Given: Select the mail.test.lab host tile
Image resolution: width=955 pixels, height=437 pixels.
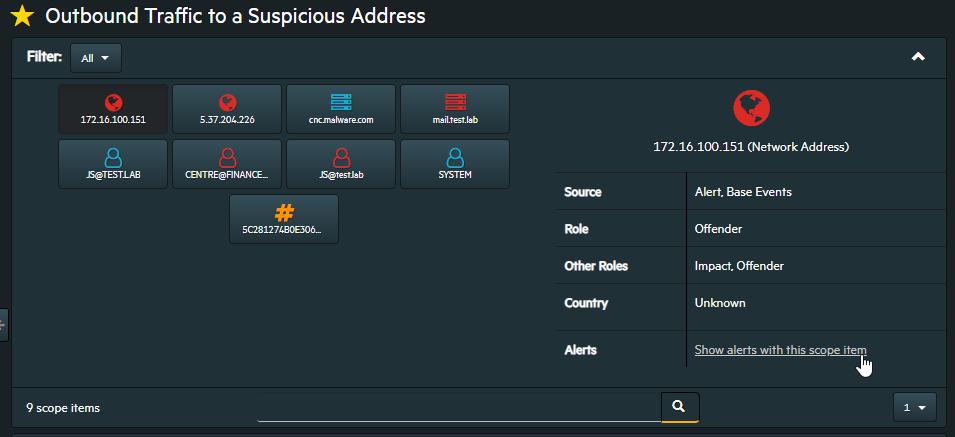Looking at the screenshot, I should click(455, 109).
